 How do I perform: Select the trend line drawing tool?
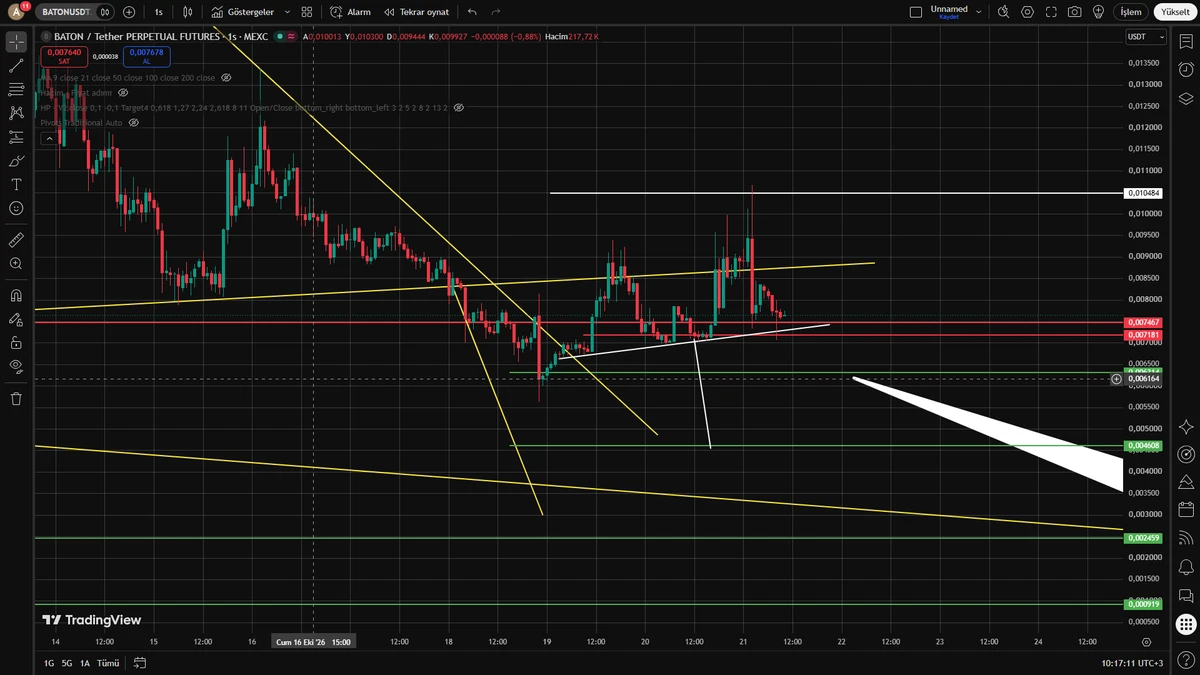point(16,66)
